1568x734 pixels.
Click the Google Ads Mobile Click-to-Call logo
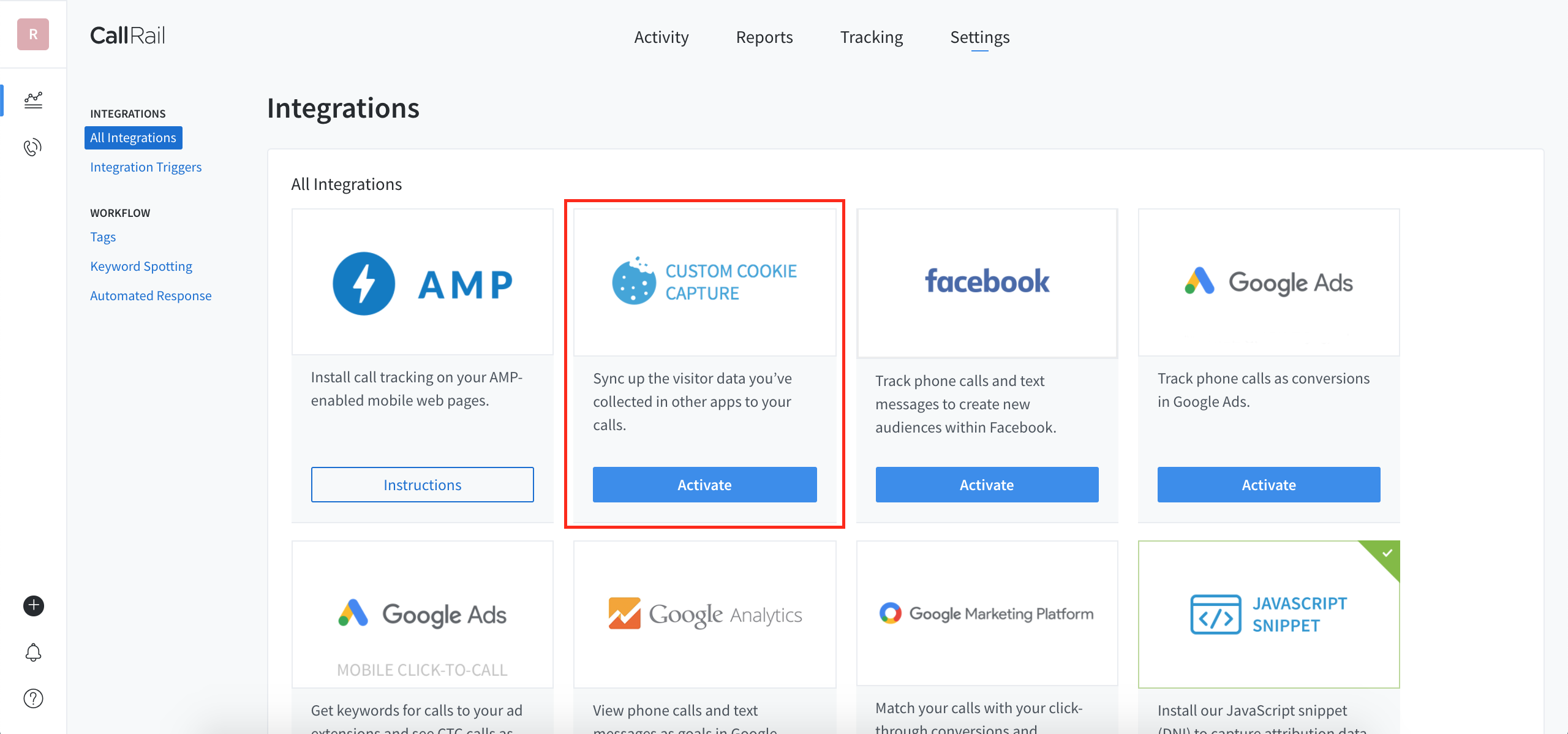point(423,614)
